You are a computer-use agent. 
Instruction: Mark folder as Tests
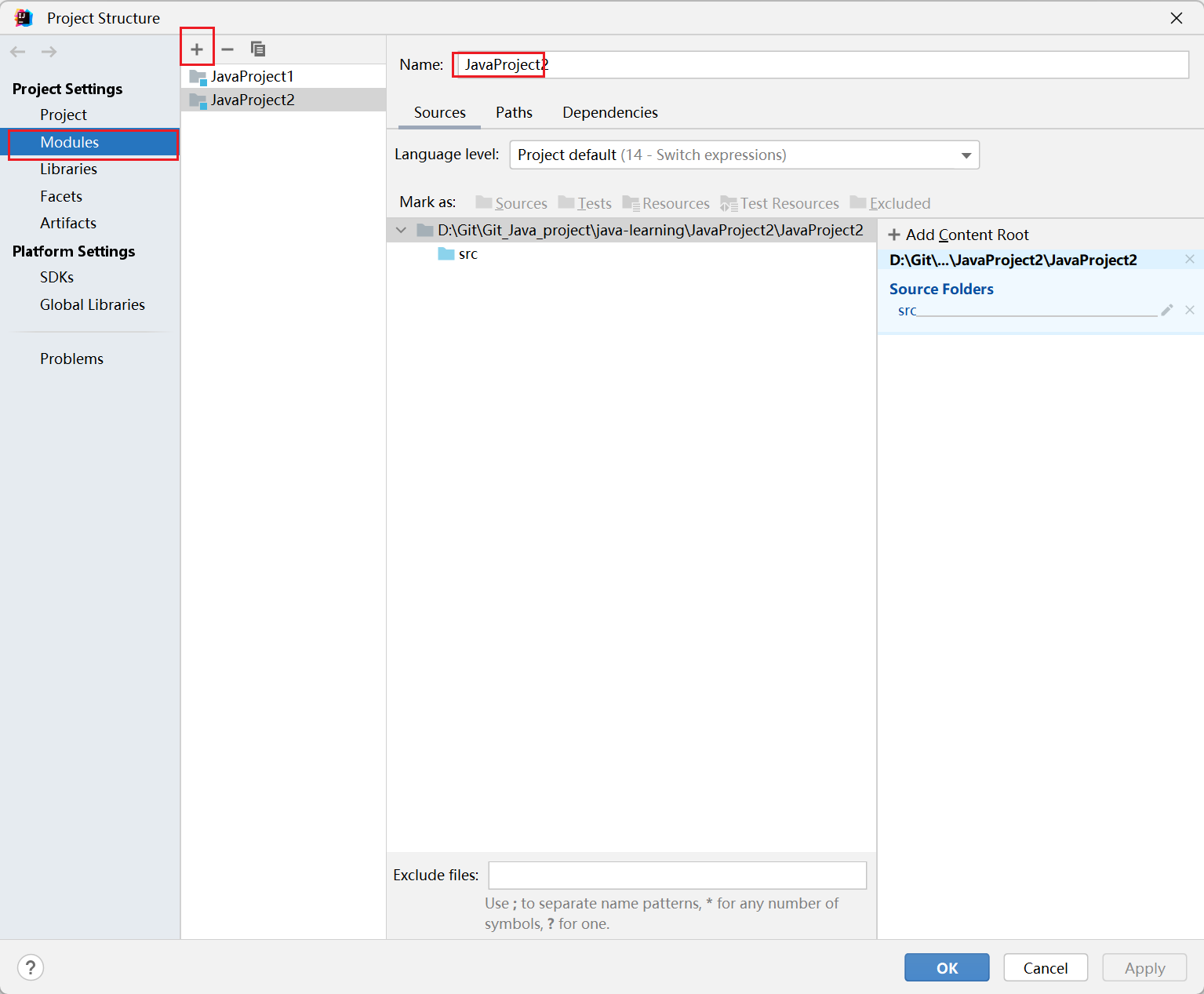coord(585,203)
